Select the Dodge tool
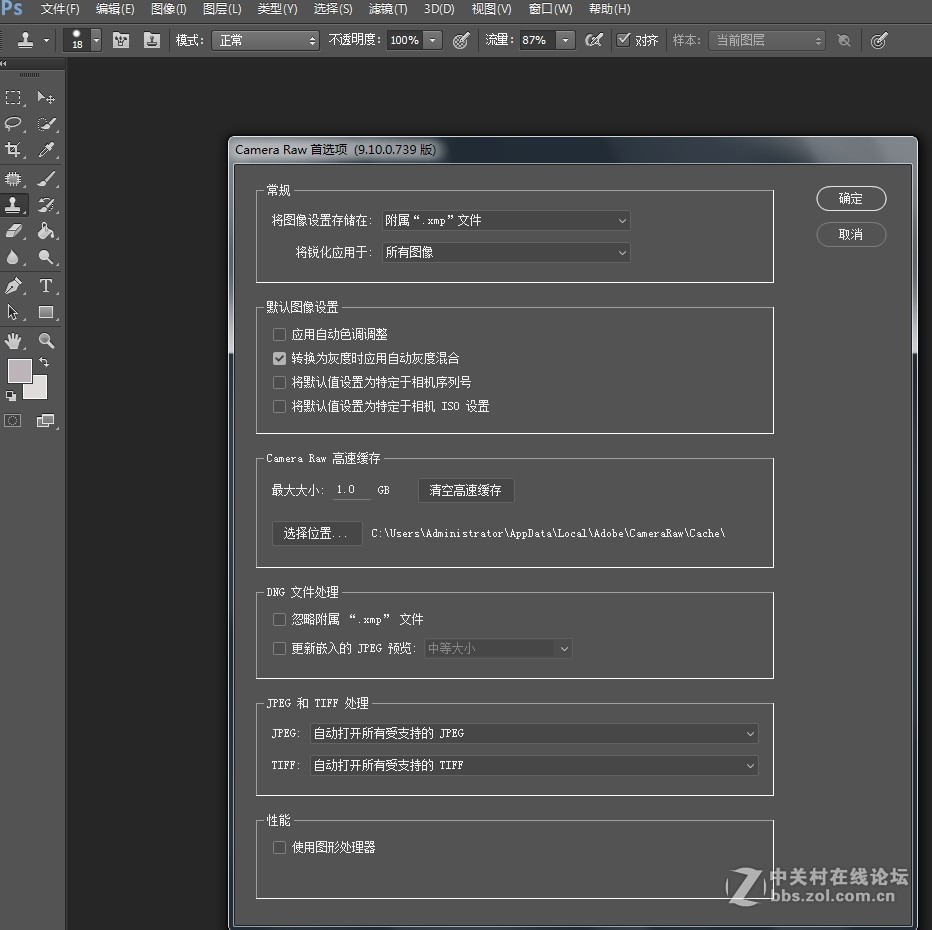The image size is (932, 930). (x=46, y=257)
